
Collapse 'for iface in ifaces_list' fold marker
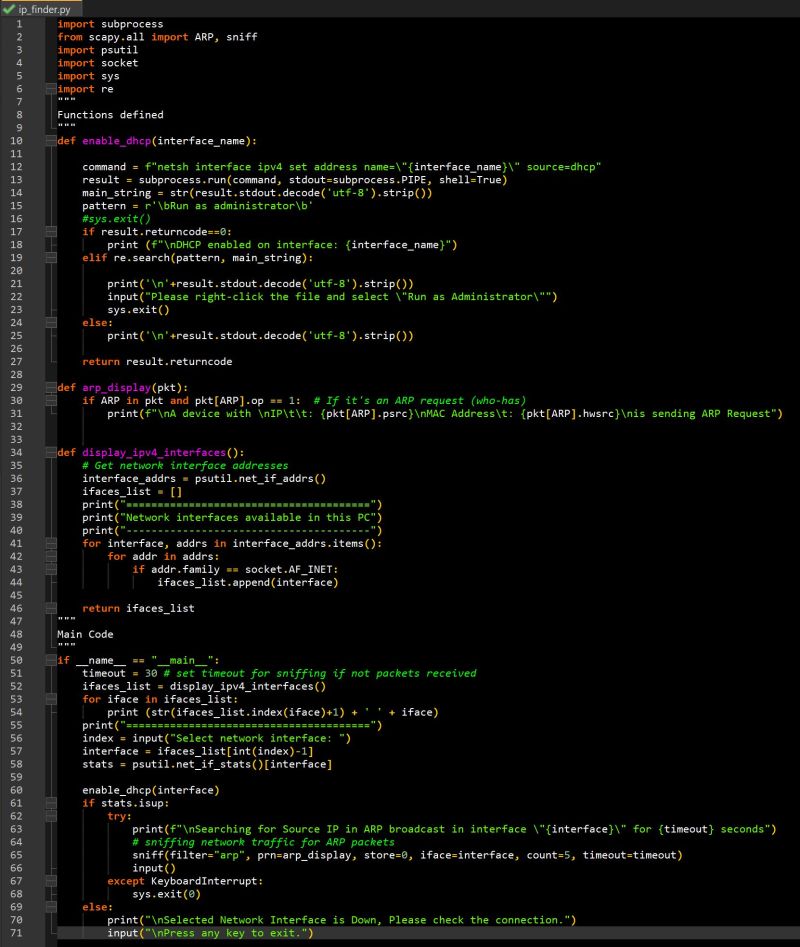tap(51, 699)
